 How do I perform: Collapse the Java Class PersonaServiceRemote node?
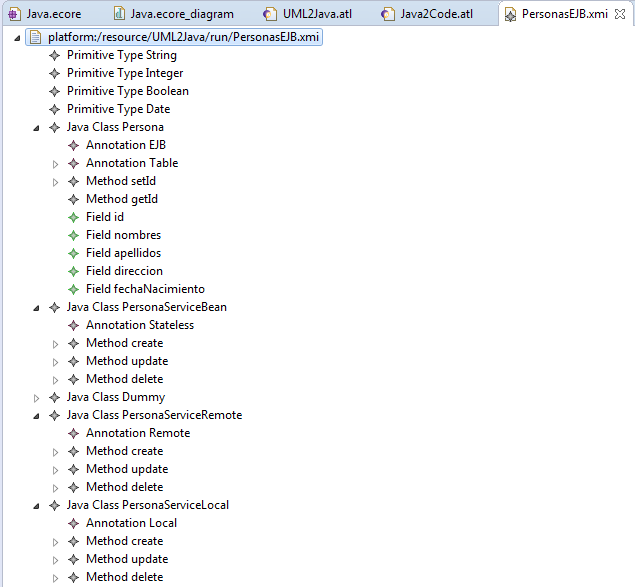pos(36,416)
